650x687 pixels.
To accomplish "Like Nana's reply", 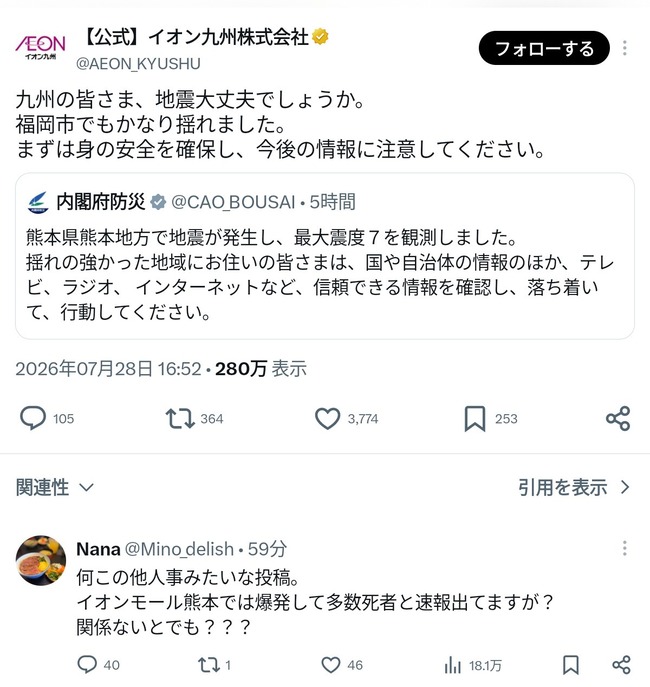I will click(x=331, y=665).
